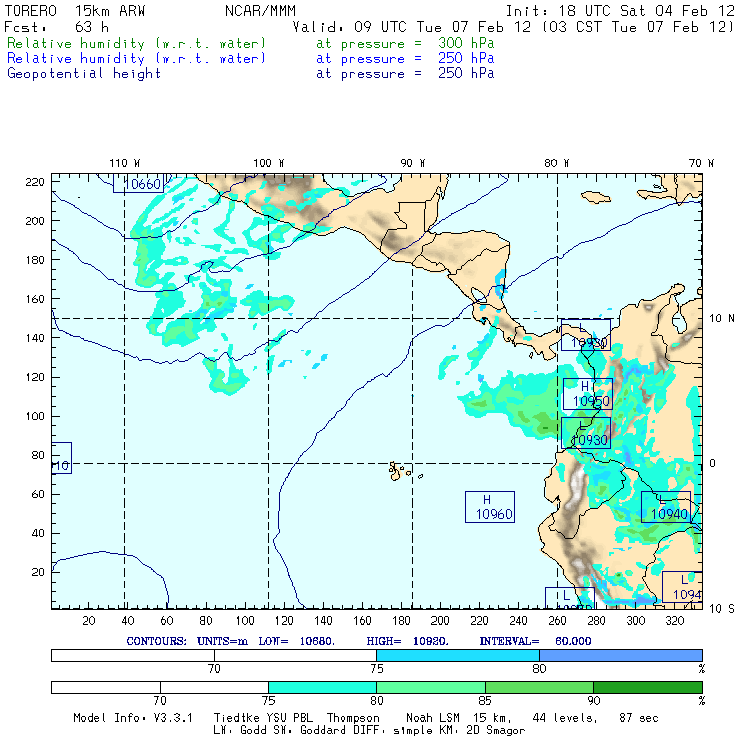The width and height of the screenshot is (740, 740).
Task: Click the cyan 75–80% segment on the 250 hPa color bar
Action: [458, 655]
